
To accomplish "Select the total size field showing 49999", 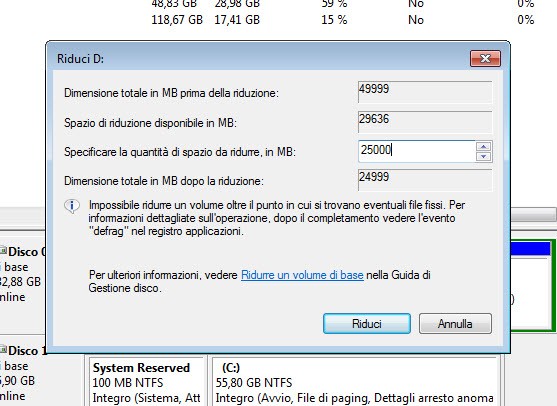I will pyautogui.click(x=425, y=92).
